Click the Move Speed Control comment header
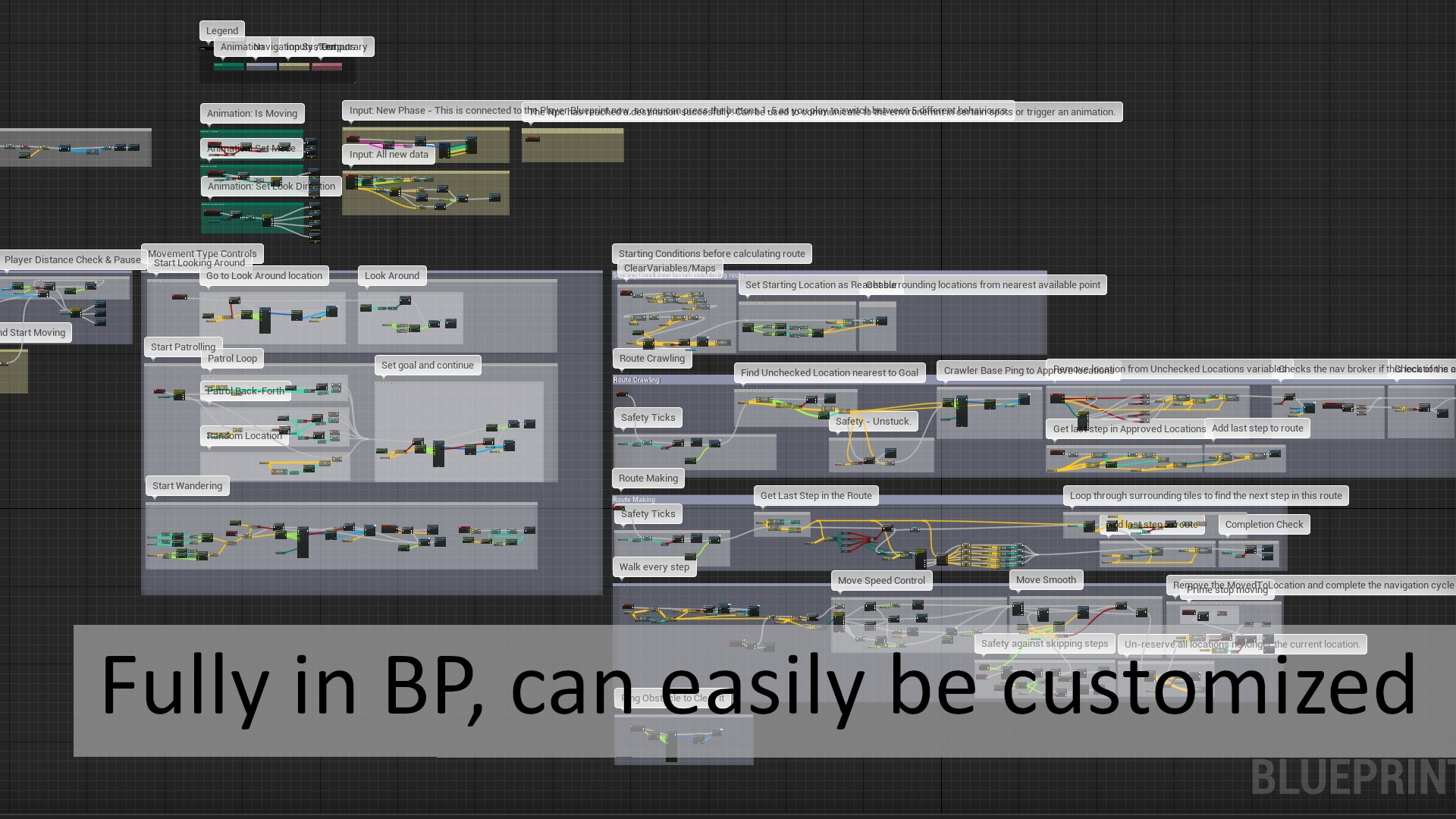The image size is (1456, 819). (881, 580)
